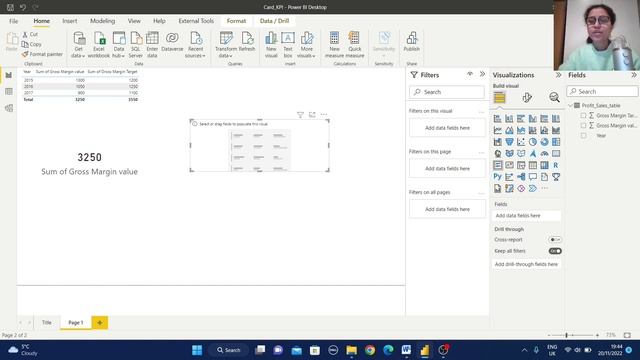This screenshot has width=640, height=360.
Task: Check the Gross Margin Target field
Action: point(583,116)
